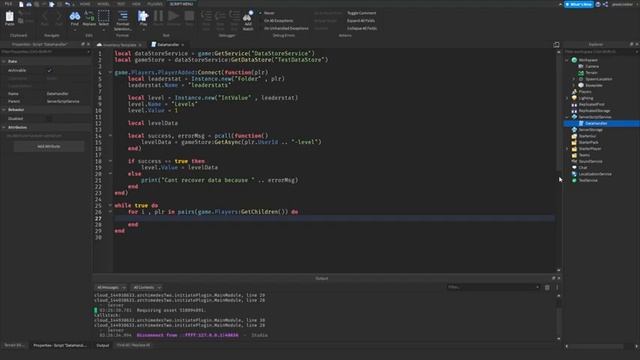Select ServerStorage in Explorer
640x360 pixels.
(590, 130)
